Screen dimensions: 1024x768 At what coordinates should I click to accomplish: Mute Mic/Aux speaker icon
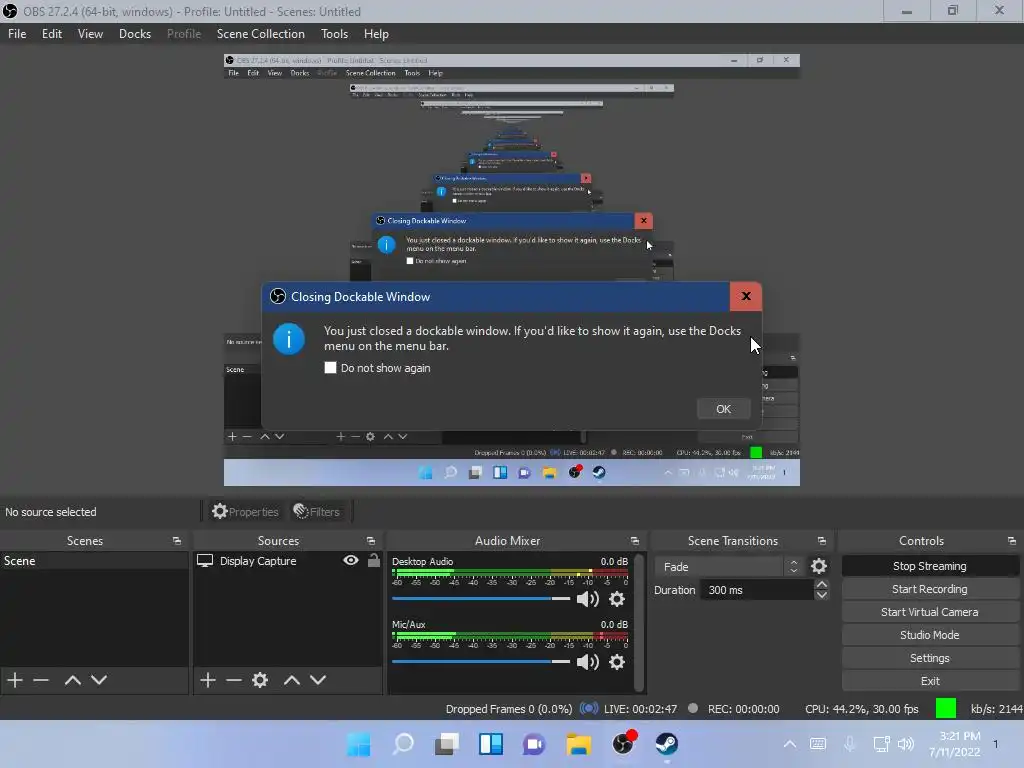click(x=588, y=662)
